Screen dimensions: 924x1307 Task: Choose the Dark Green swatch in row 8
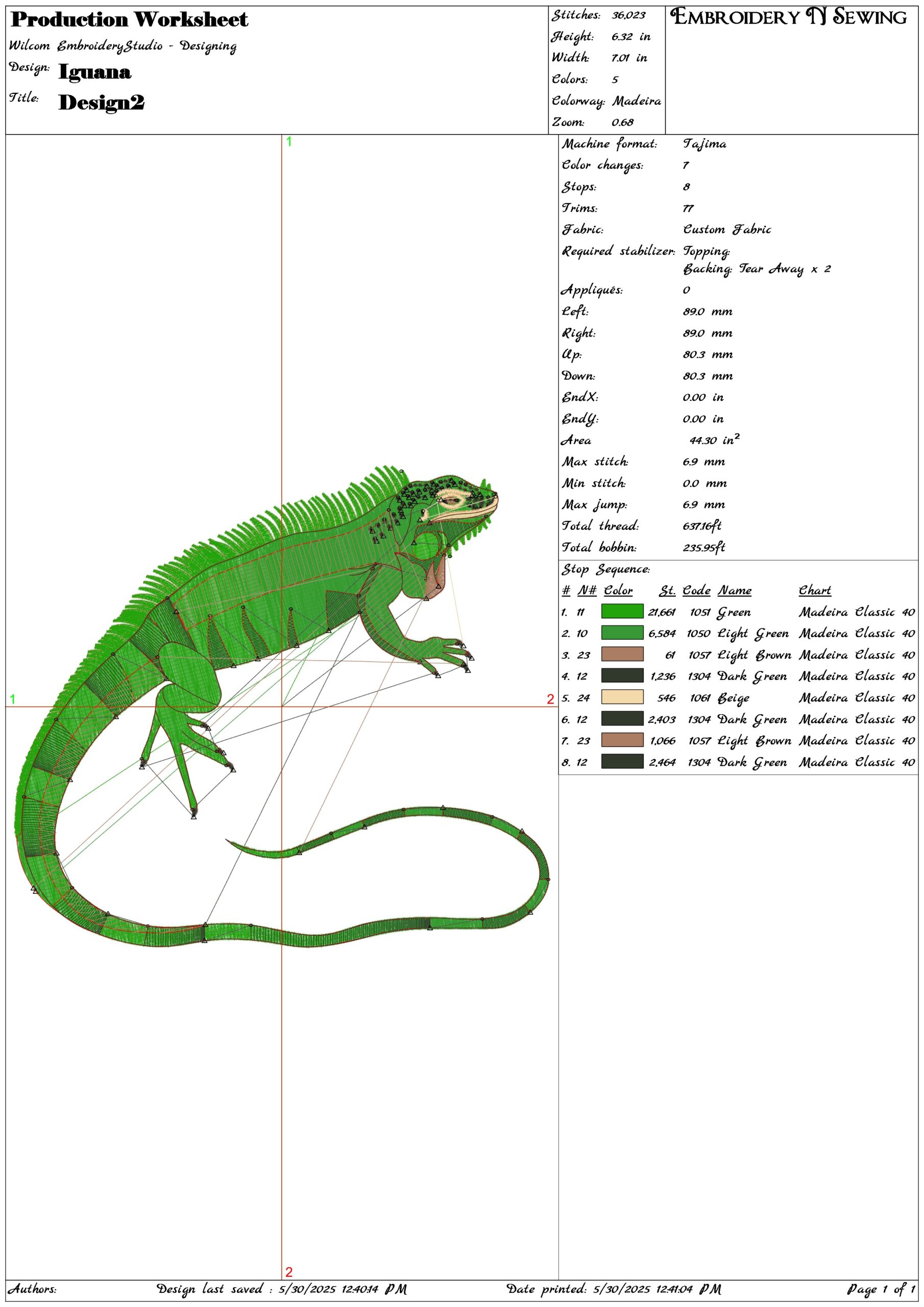click(622, 762)
